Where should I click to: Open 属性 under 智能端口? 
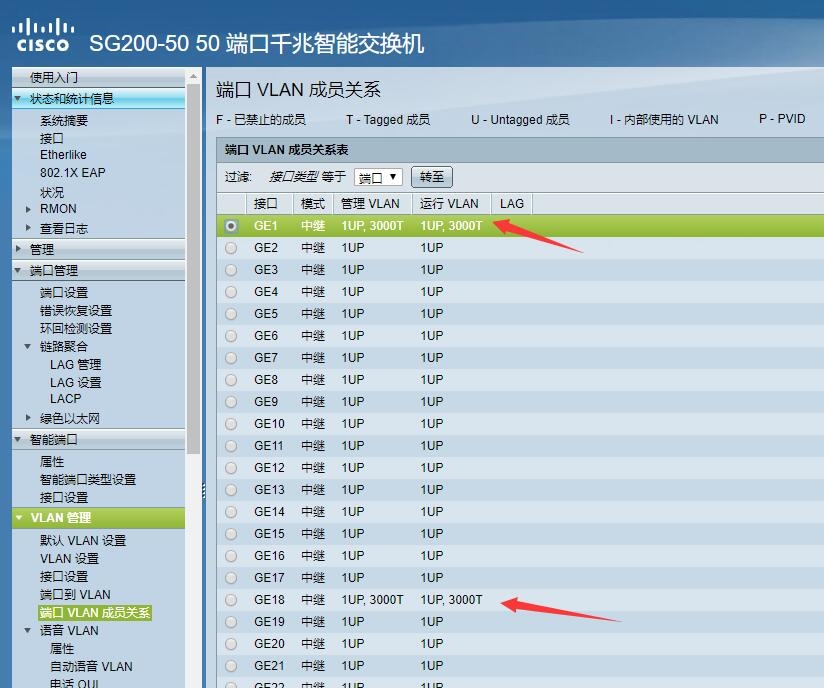[x=52, y=461]
